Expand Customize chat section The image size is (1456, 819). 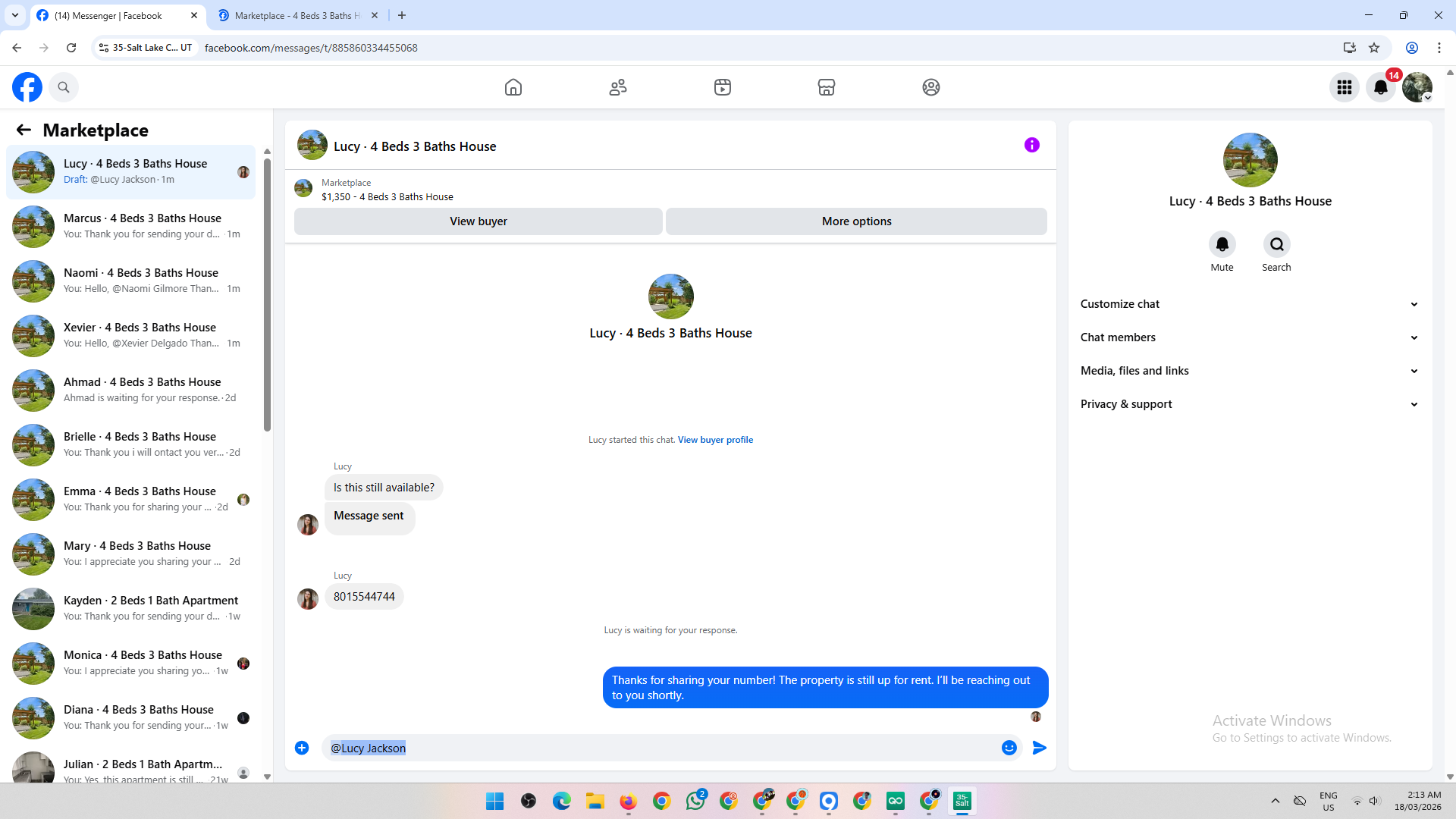tap(1249, 304)
